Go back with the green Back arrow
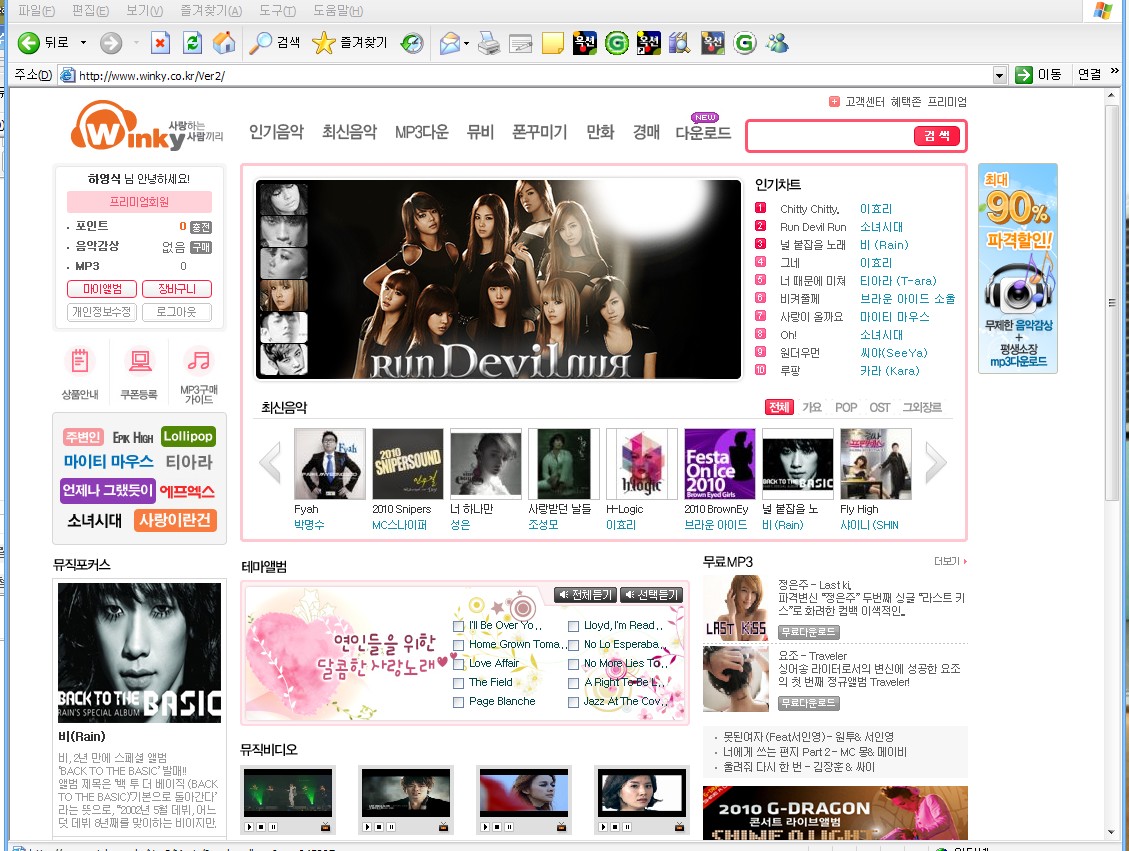This screenshot has height=851, width=1129. point(29,43)
